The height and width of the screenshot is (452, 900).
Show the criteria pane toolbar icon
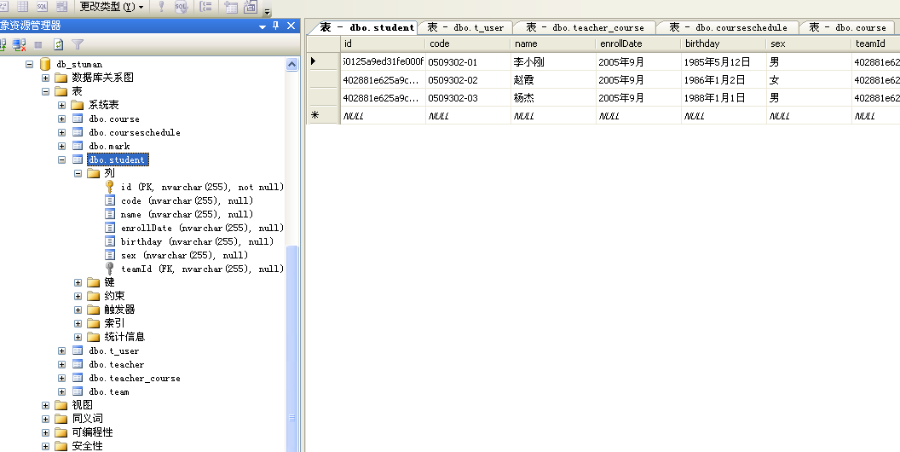point(23,7)
